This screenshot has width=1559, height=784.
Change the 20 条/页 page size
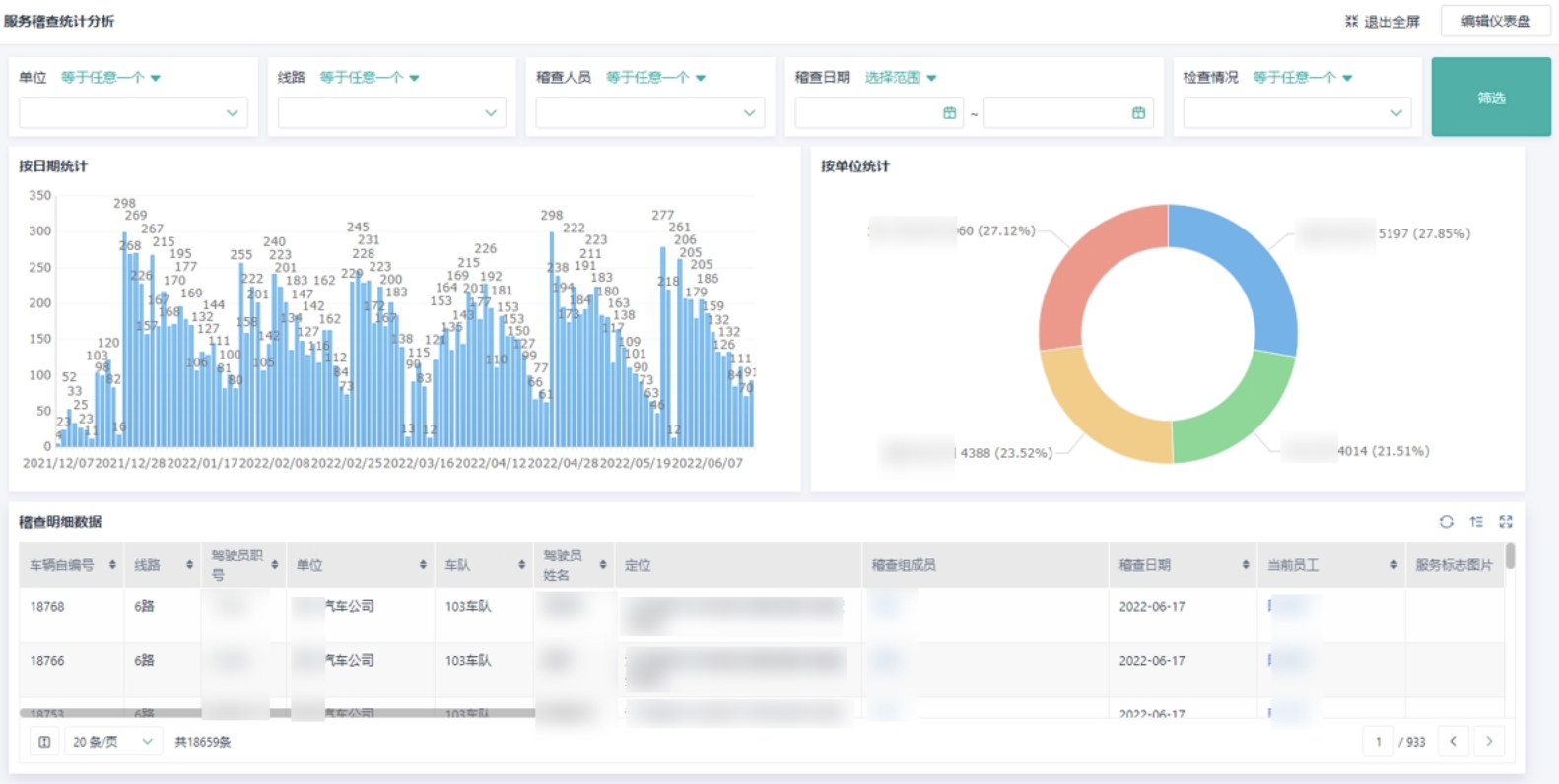[x=111, y=742]
